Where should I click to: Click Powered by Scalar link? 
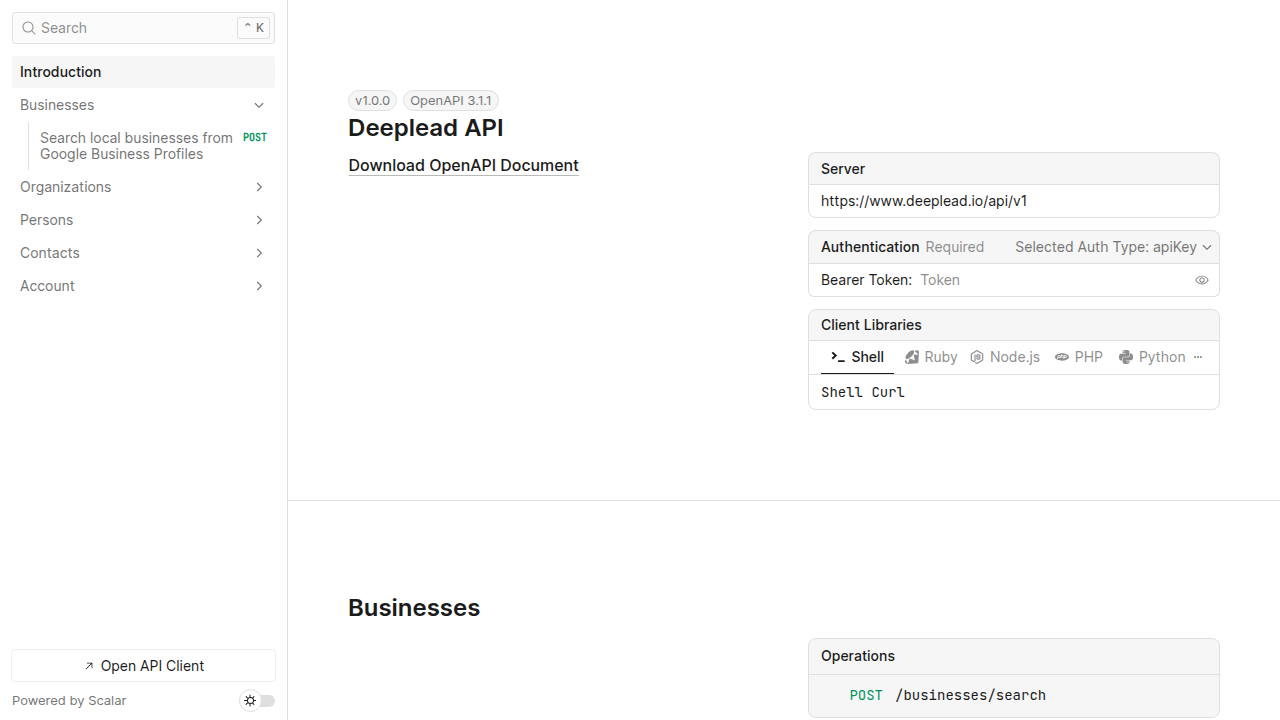pyautogui.click(x=69, y=701)
